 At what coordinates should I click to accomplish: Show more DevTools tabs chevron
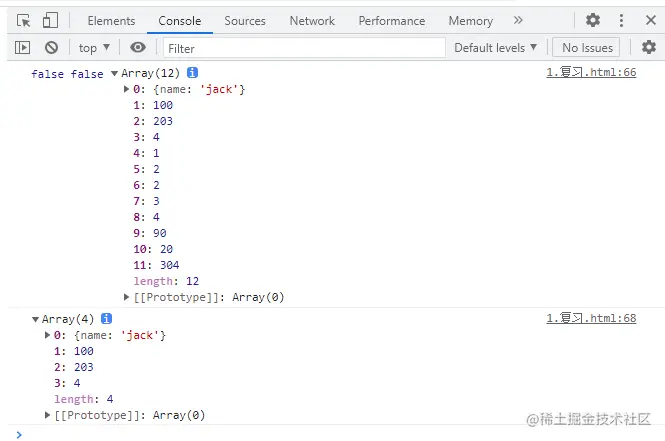point(518,20)
